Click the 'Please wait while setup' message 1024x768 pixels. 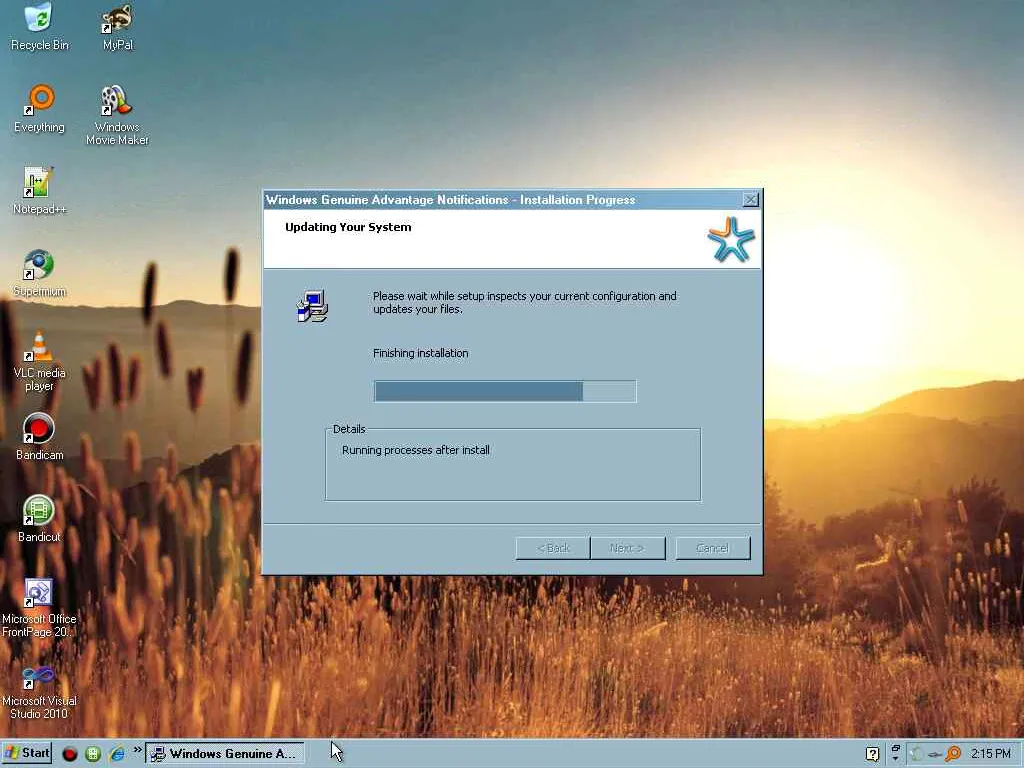coord(524,302)
